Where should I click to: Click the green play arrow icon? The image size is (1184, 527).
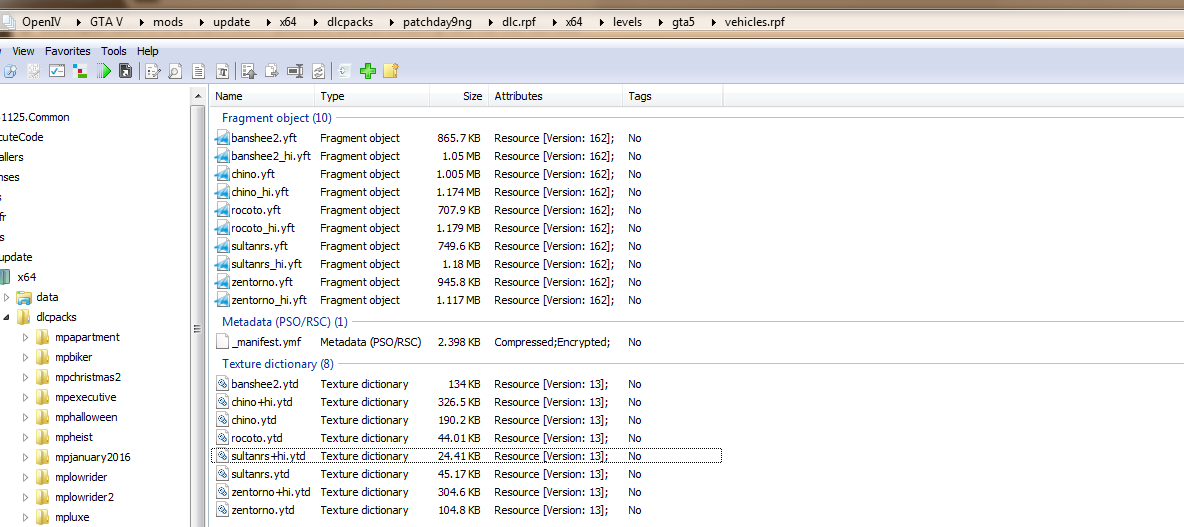(104, 71)
